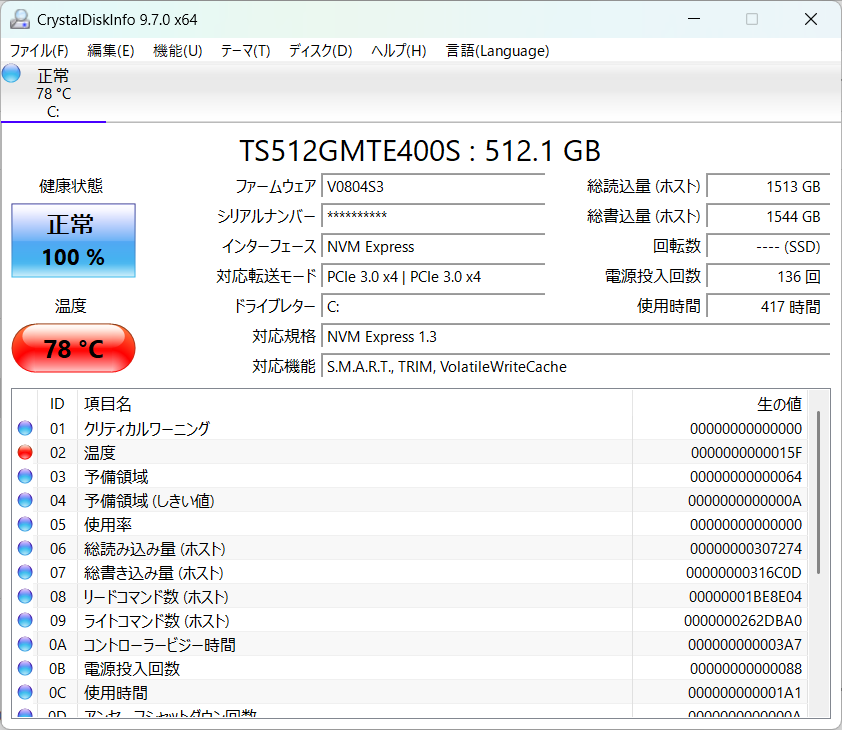Click status orb for コントローラービジー時間 row
Image resolution: width=842 pixels, height=730 pixels.
point(25,644)
